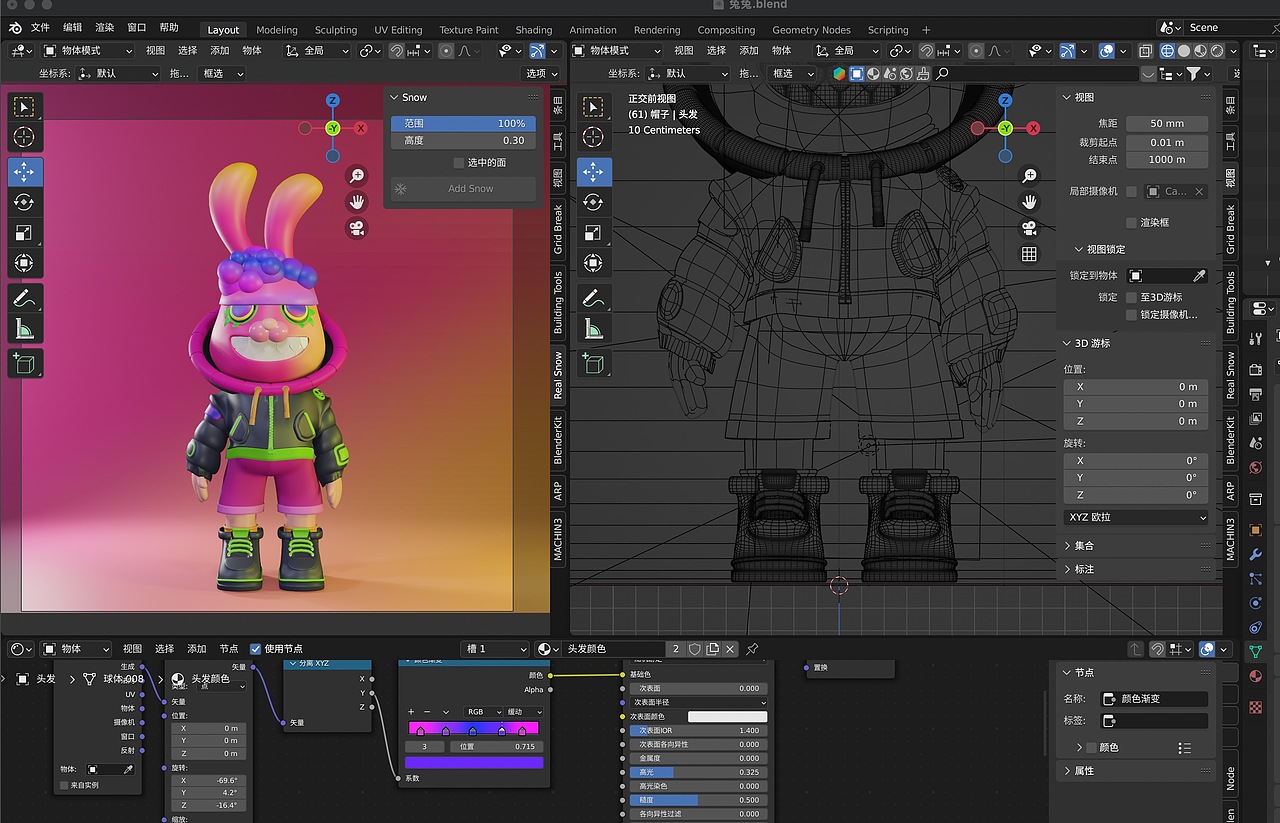The width and height of the screenshot is (1280, 823).
Task: Open the XYZ 欧拉 rotation mode dropdown
Action: pos(1136,517)
